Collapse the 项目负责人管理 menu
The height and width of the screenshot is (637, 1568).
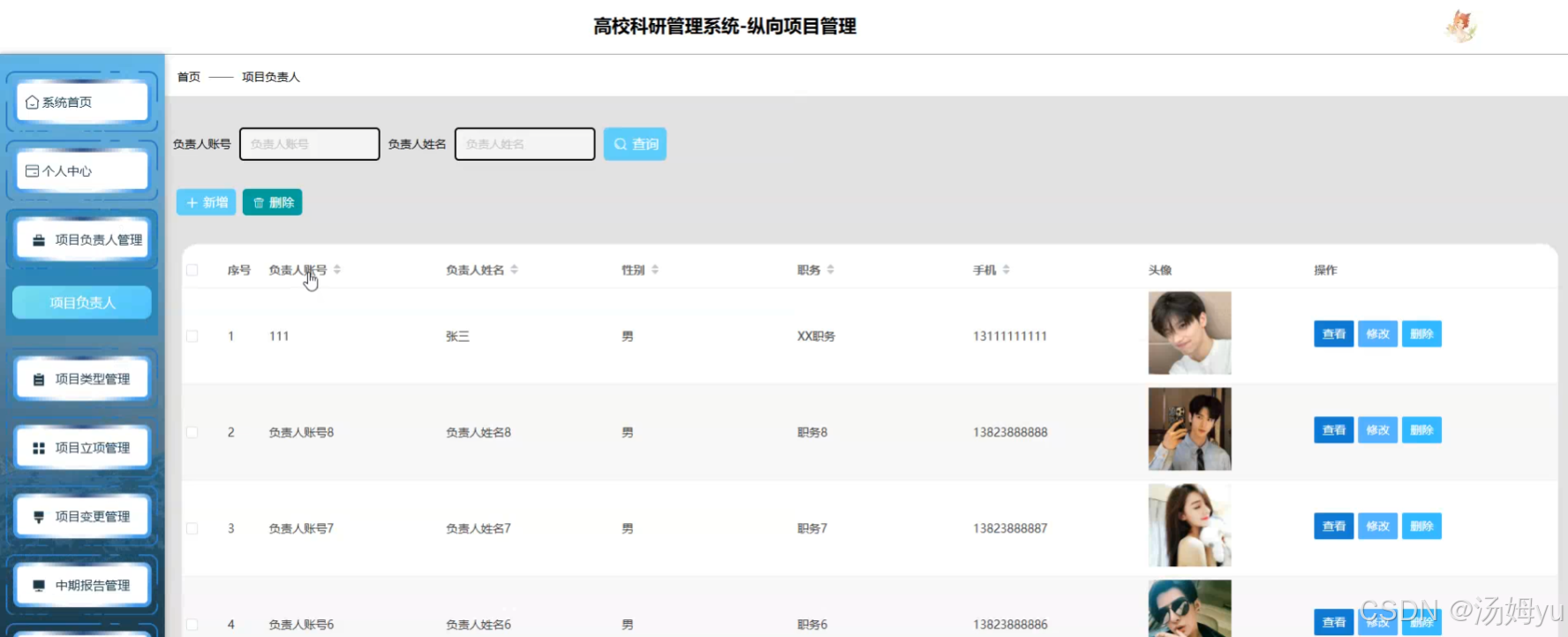(82, 239)
